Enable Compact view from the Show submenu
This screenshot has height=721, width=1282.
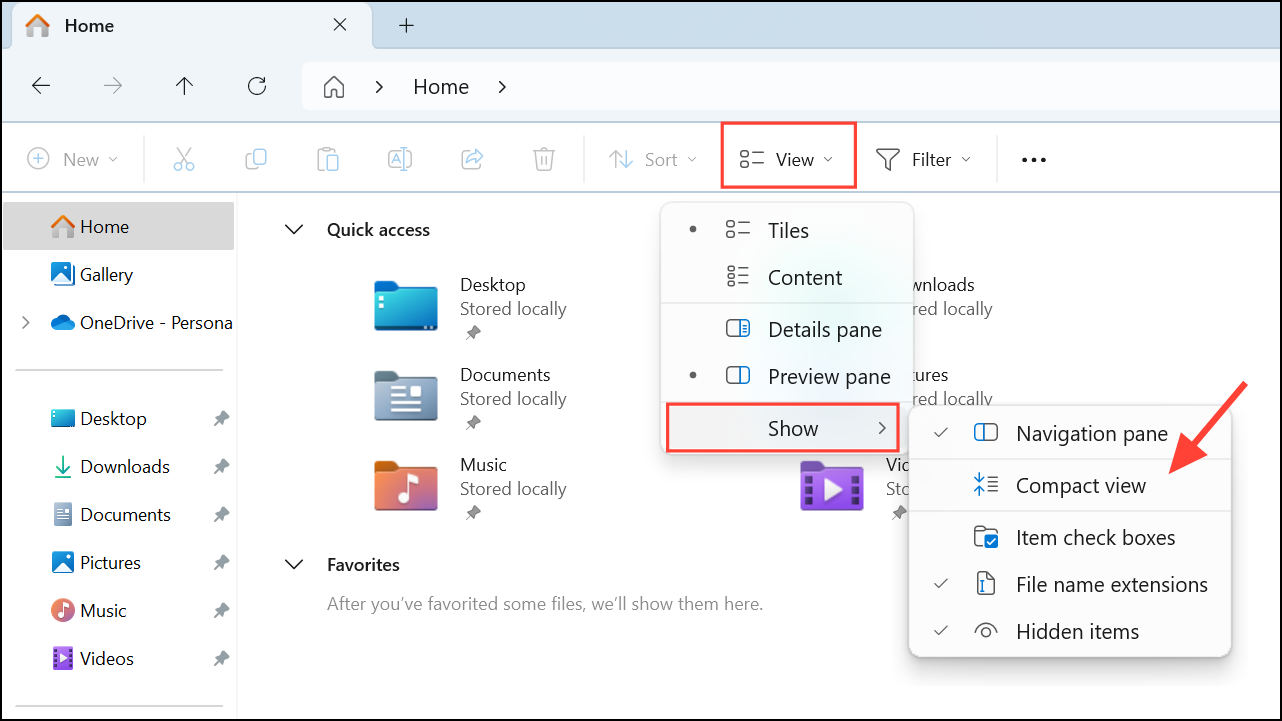pyautogui.click(x=1080, y=485)
